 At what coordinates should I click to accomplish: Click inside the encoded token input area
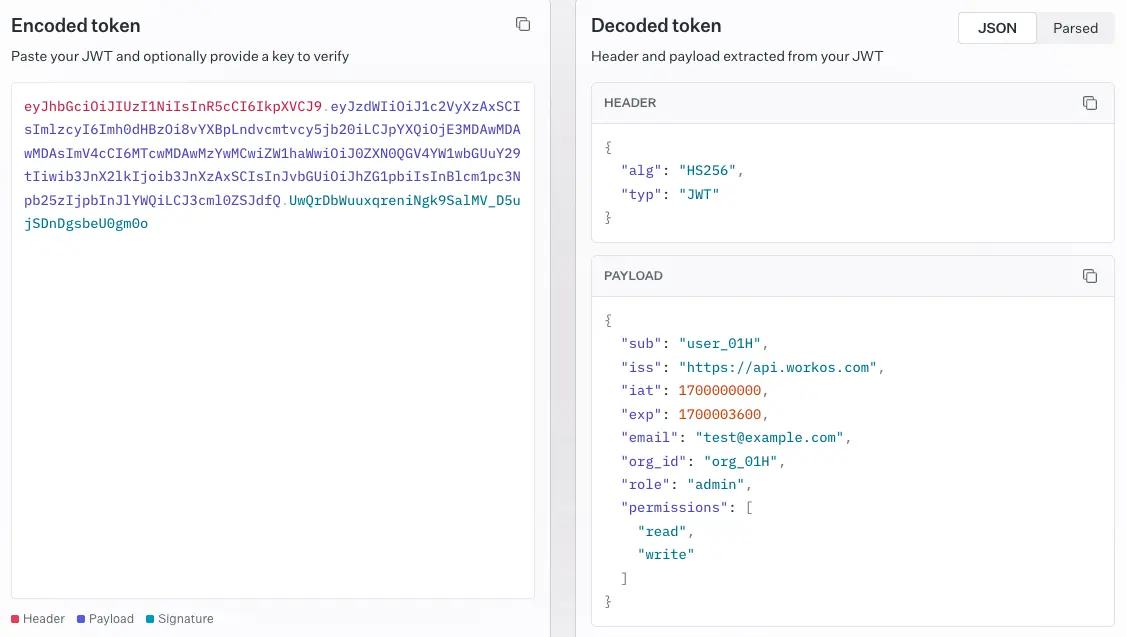pos(270,350)
